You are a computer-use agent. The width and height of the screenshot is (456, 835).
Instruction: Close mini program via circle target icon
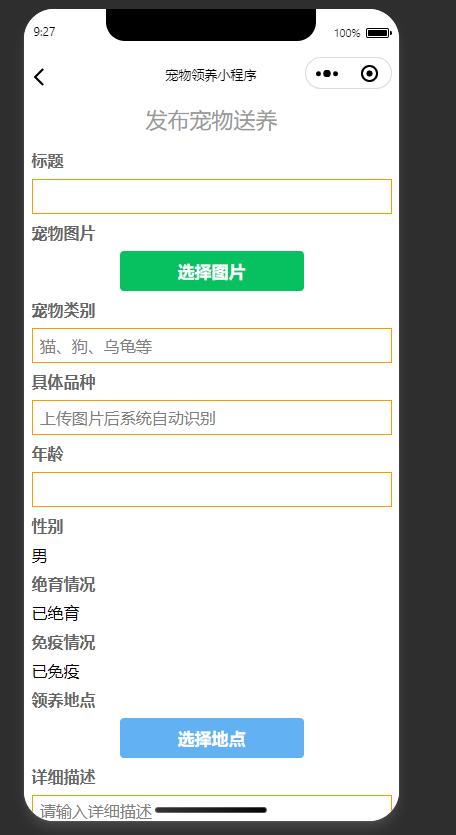(369, 73)
